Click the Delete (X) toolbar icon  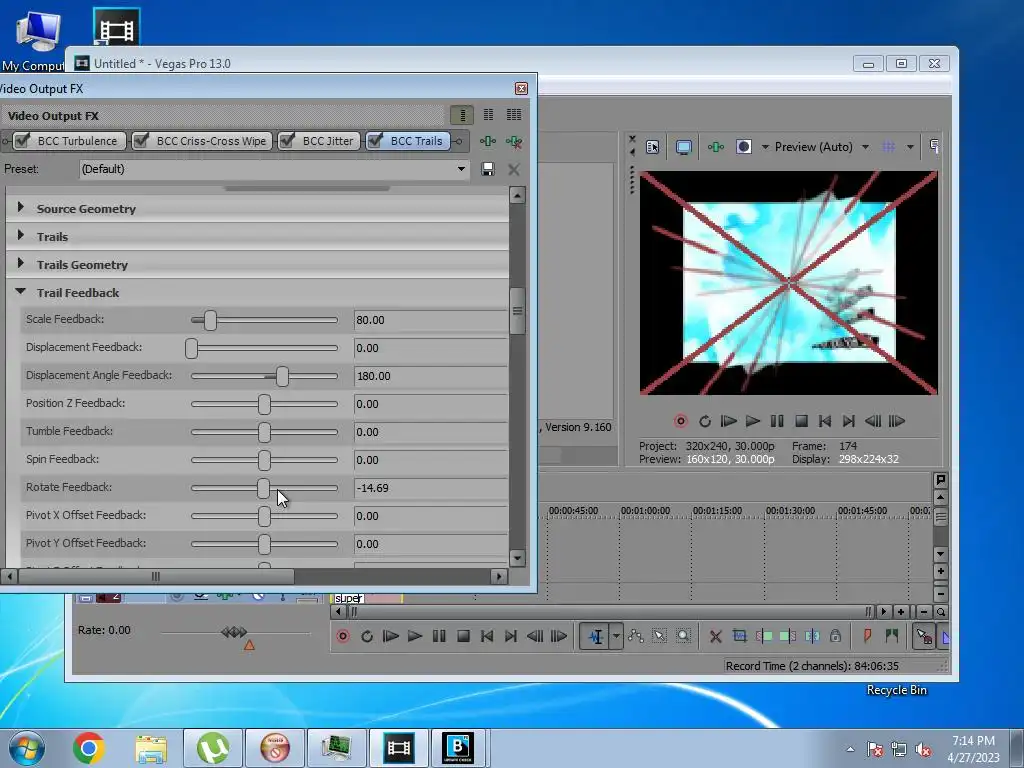click(716, 636)
